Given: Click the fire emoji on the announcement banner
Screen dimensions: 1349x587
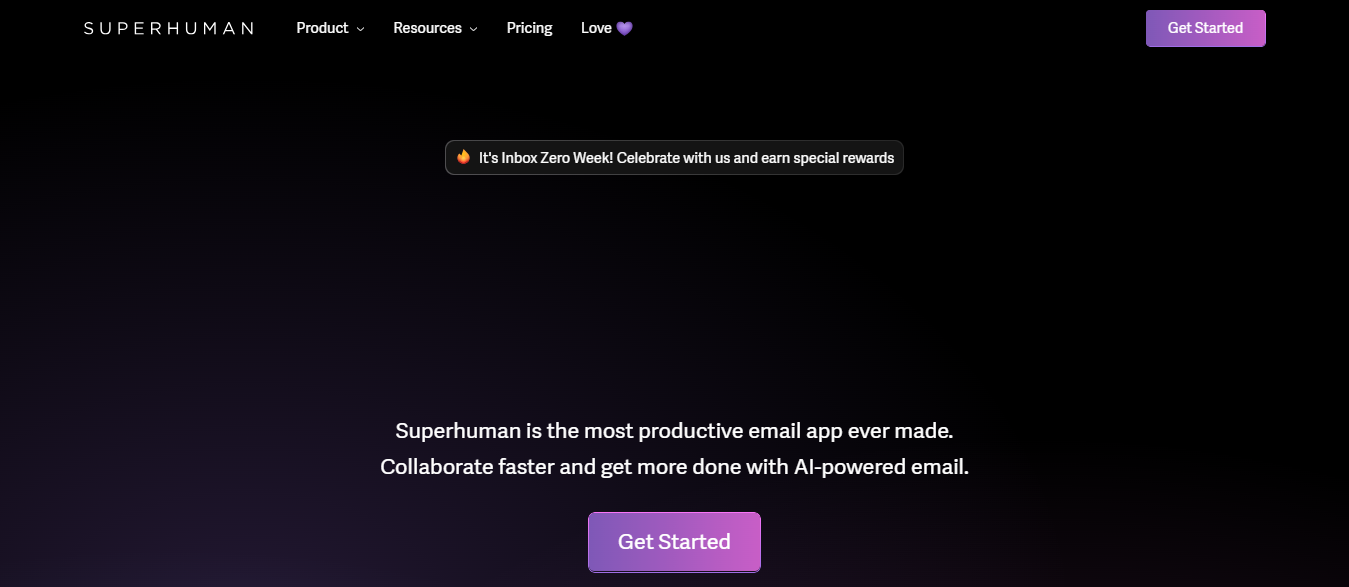Looking at the screenshot, I should pos(464,157).
